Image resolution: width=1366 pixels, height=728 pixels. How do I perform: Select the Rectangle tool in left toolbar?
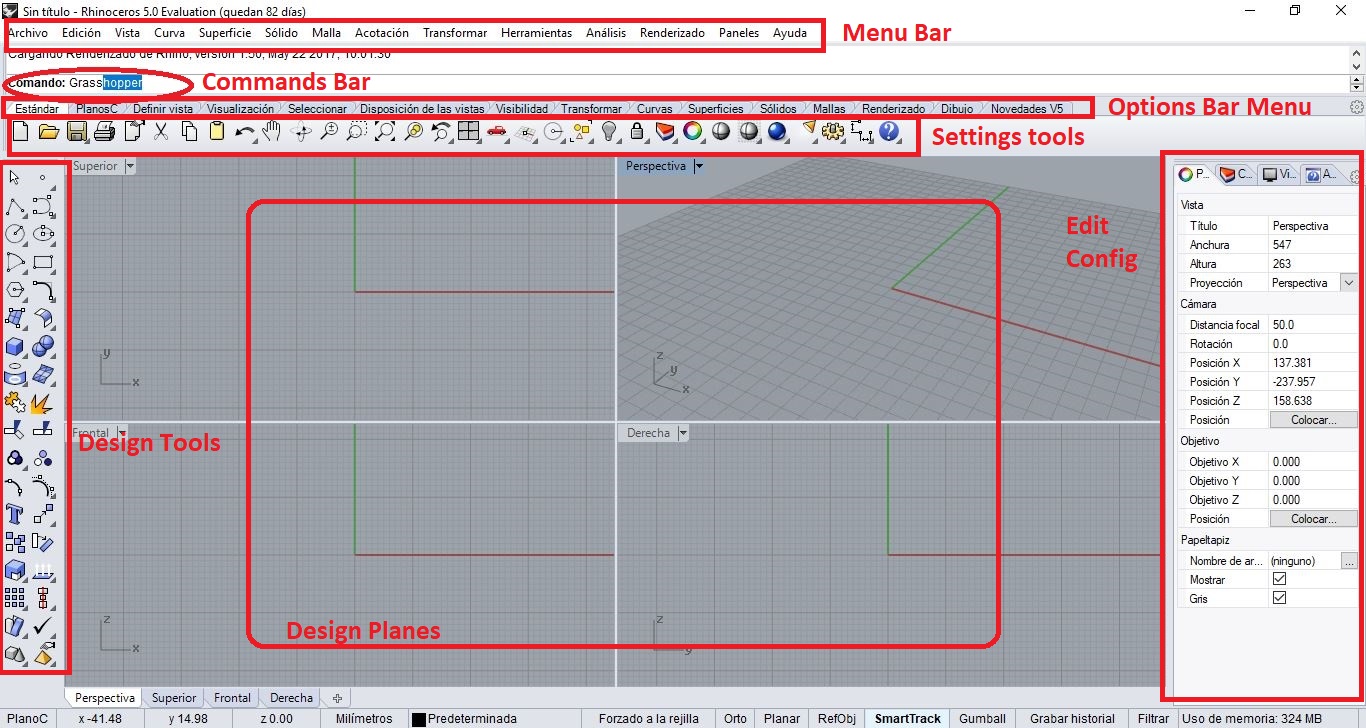[x=43, y=262]
